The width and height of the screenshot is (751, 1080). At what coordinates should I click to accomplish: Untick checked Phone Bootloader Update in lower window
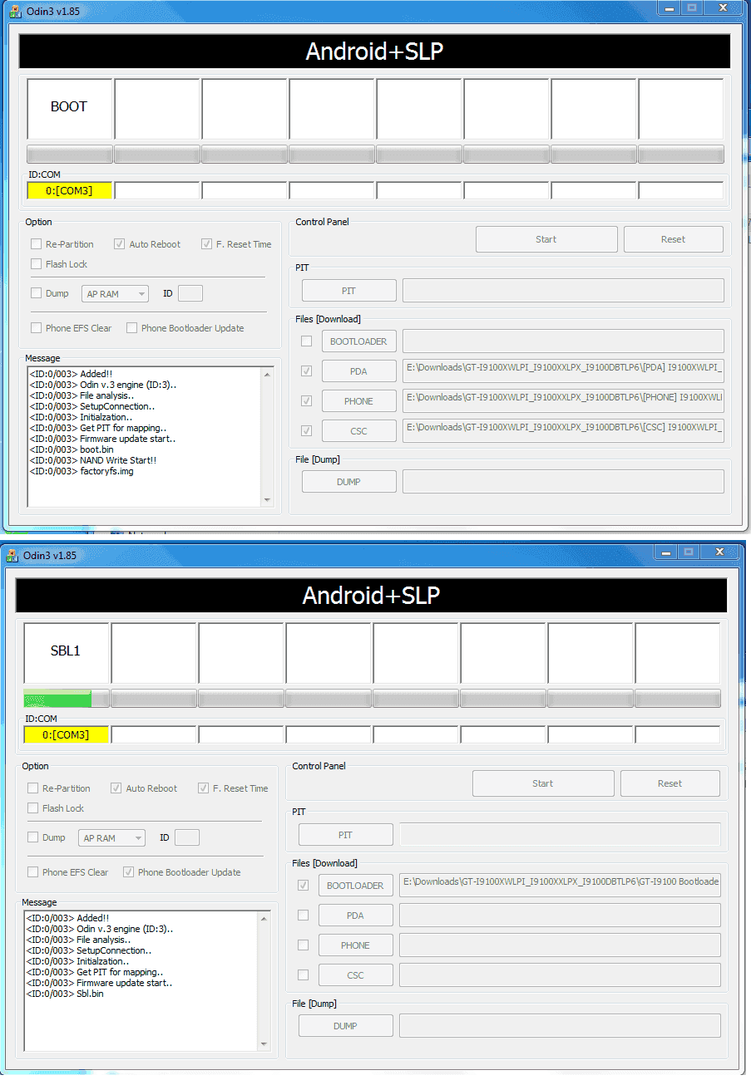click(128, 872)
